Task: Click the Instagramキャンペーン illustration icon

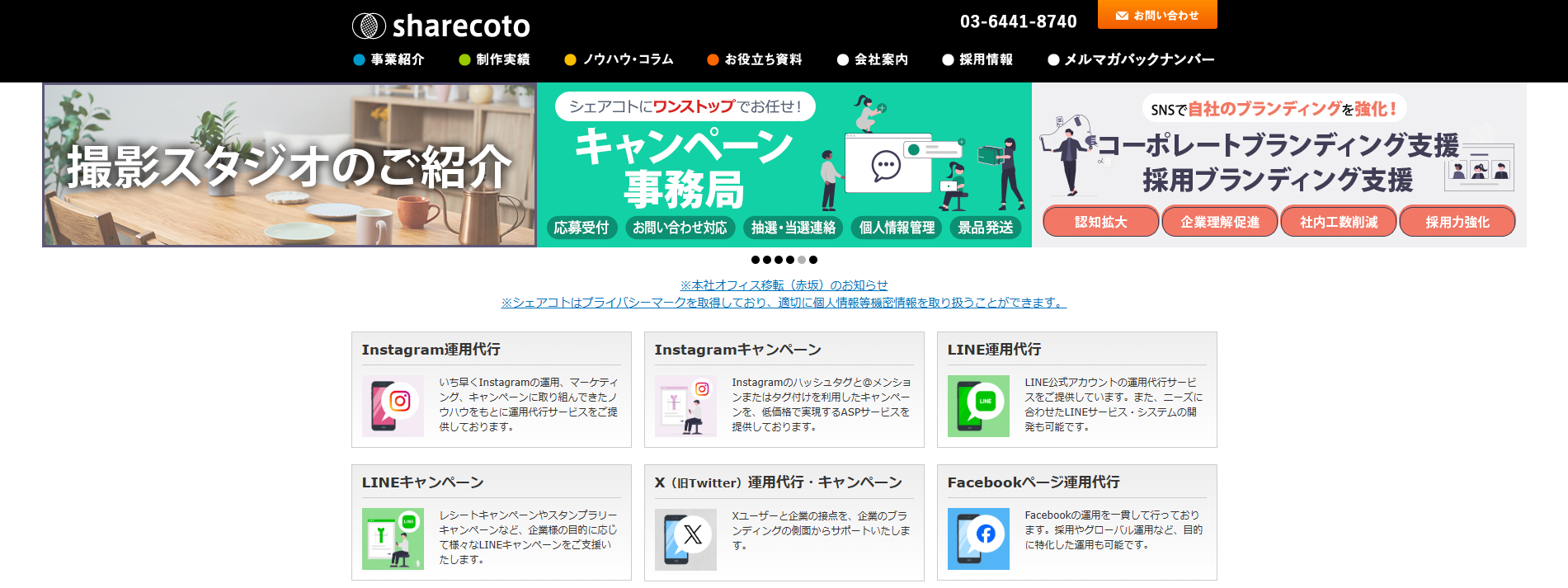Action: [x=685, y=406]
